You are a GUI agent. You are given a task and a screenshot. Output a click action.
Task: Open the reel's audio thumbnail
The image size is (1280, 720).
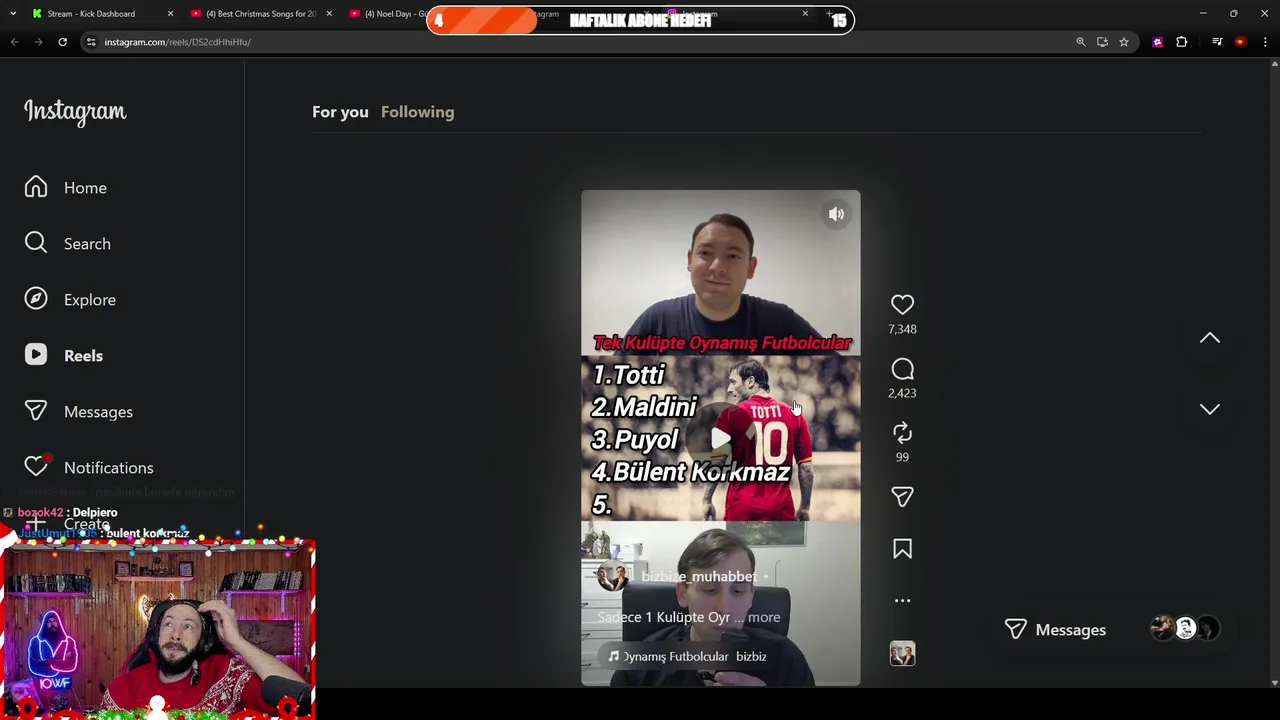pos(902,653)
